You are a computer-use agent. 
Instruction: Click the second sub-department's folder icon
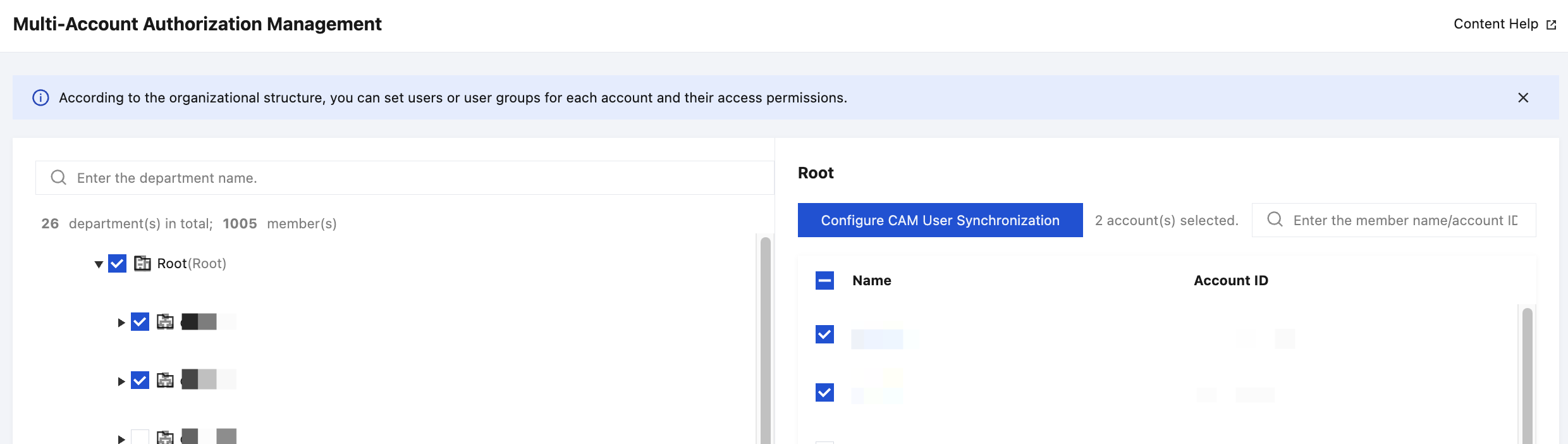165,380
